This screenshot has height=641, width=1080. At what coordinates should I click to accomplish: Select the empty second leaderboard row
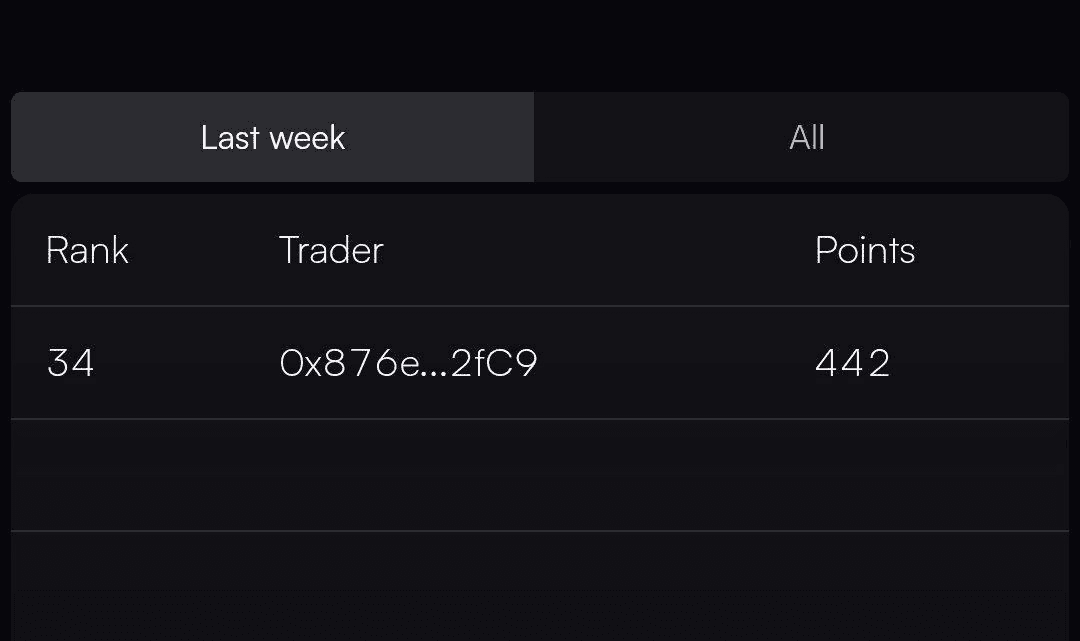[x=540, y=474]
